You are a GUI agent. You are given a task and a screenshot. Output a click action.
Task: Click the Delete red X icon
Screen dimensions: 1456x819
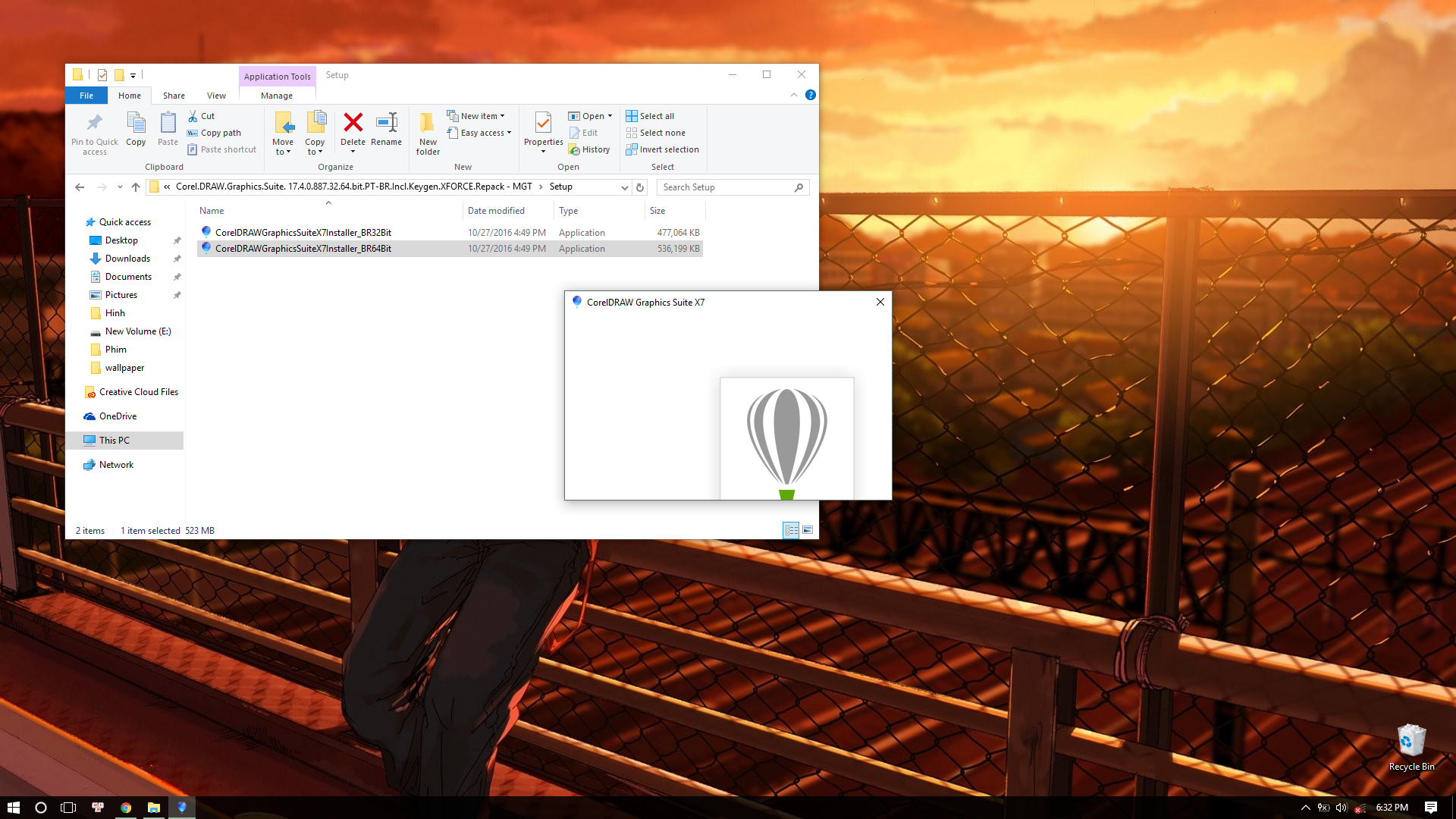(x=353, y=122)
